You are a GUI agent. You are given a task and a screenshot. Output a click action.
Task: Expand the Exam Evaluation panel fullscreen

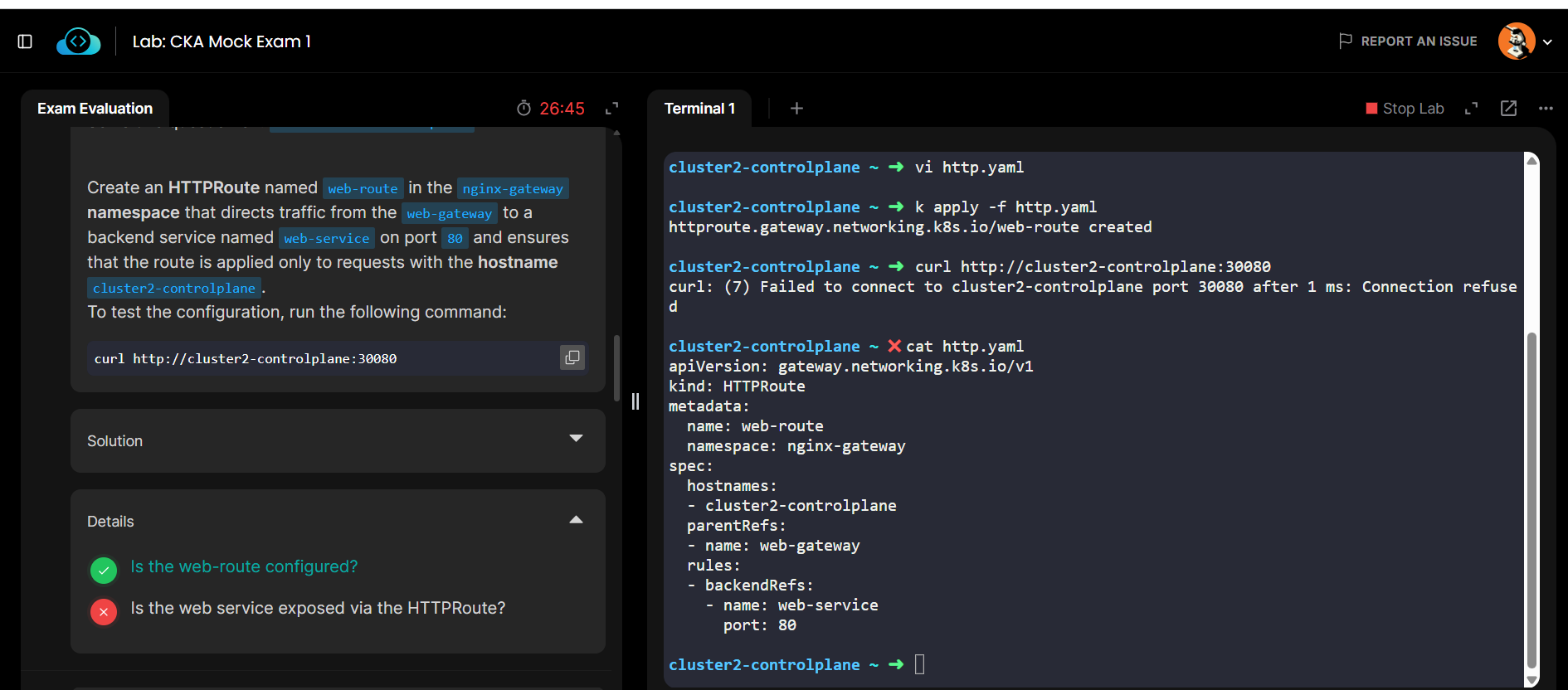click(612, 109)
